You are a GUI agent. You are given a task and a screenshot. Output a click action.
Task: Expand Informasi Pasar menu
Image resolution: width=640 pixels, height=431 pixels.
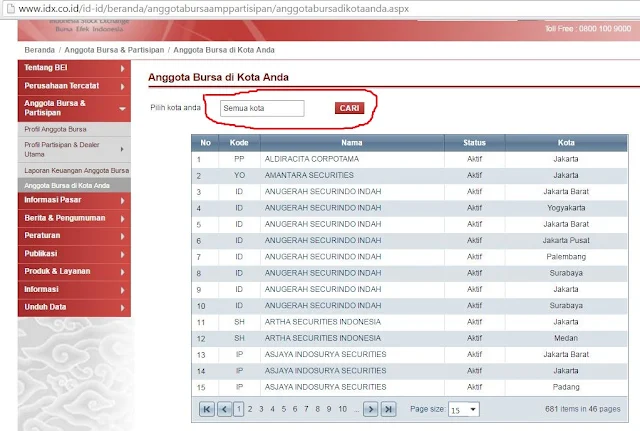122,200
